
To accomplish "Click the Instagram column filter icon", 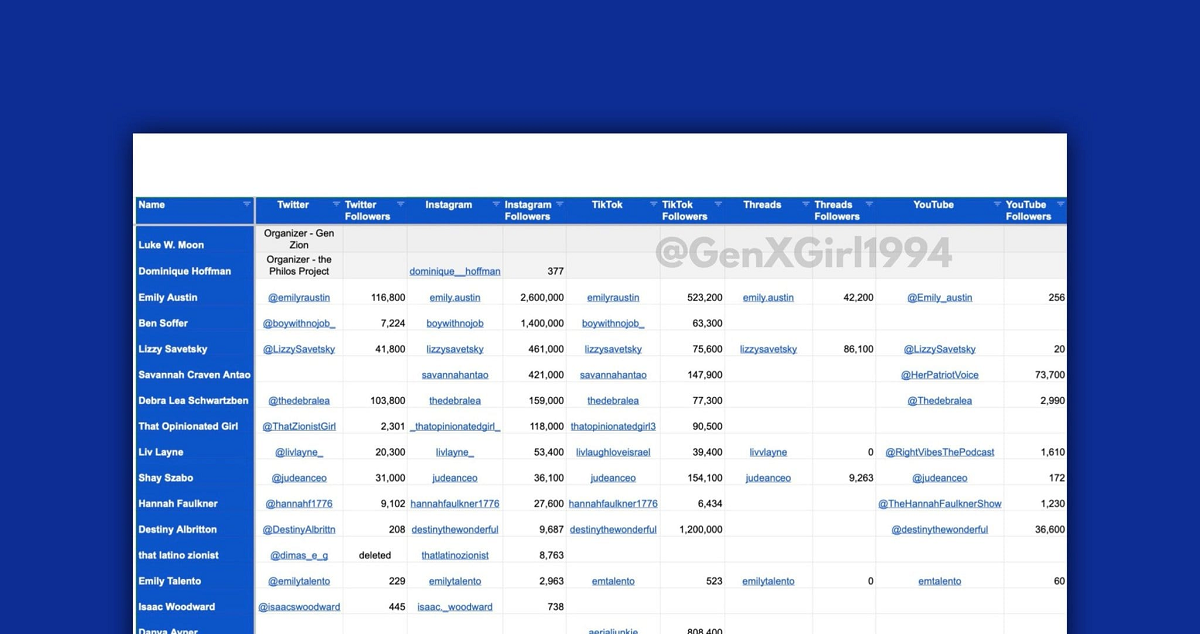I will tap(496, 204).
